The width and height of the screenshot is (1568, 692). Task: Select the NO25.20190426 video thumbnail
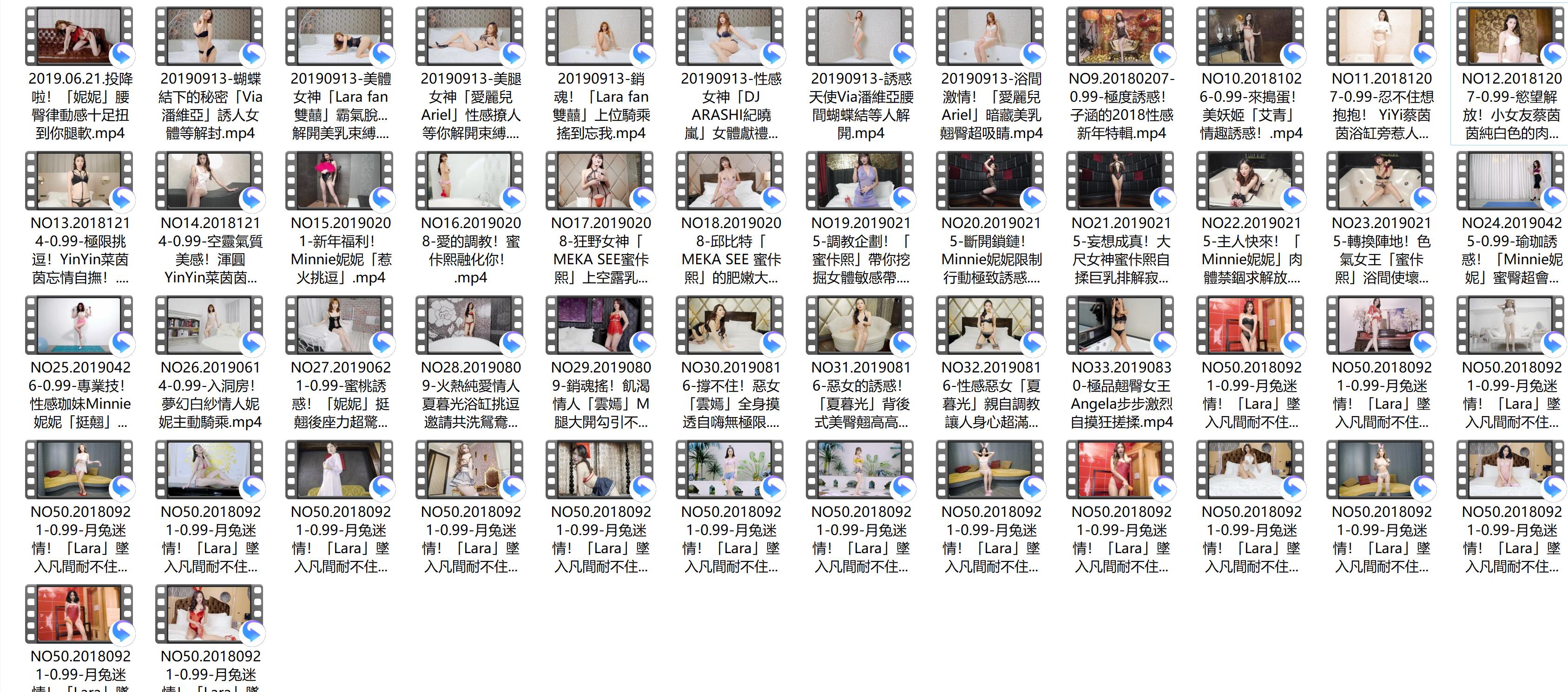[79, 325]
